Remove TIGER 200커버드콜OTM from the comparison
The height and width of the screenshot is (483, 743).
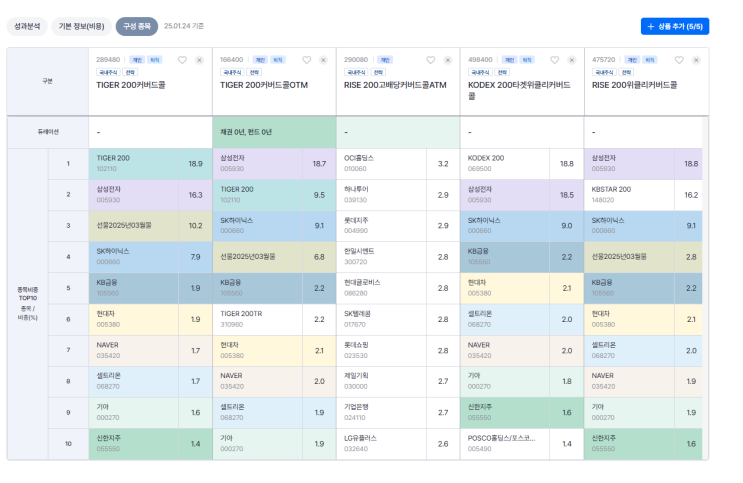click(323, 60)
